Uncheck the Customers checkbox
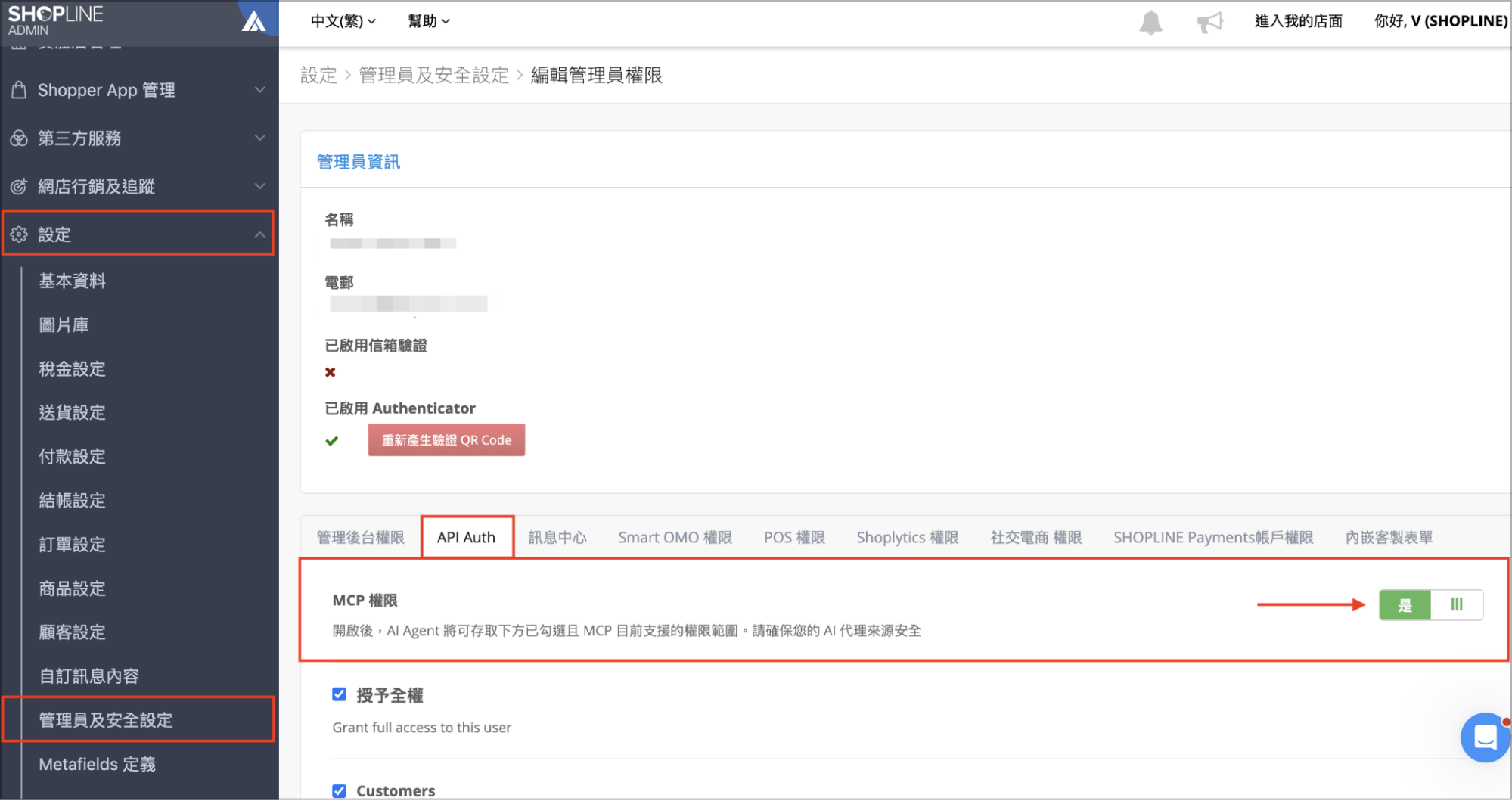Image resolution: width=1512 pixels, height=801 pixels. click(x=339, y=790)
